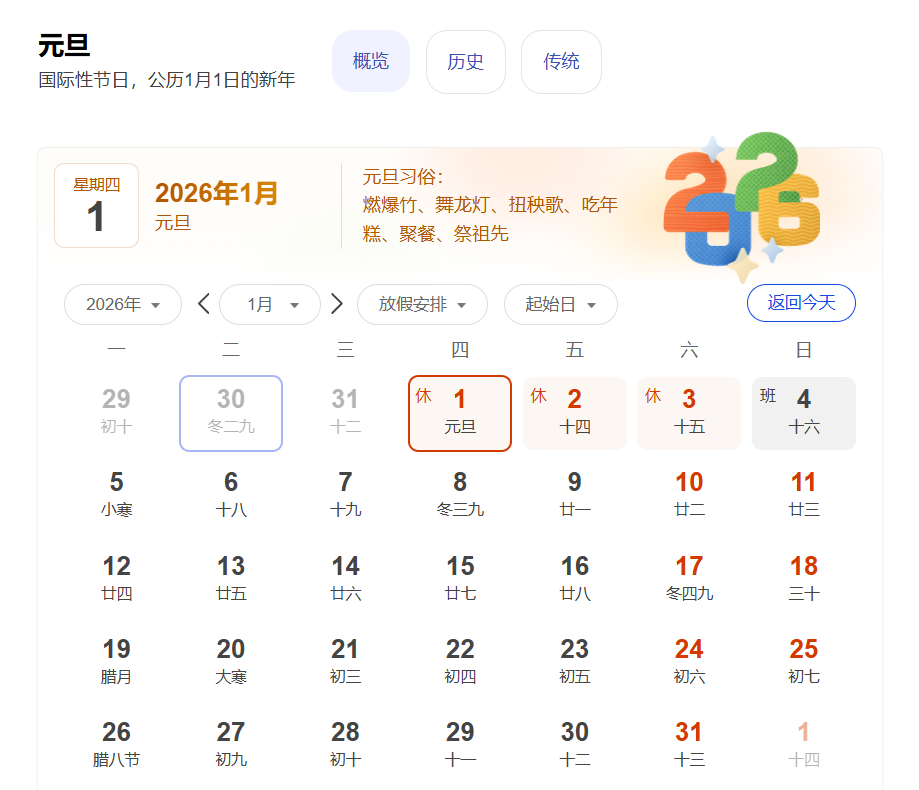Click January 26 腊八节 date
Viewport: 919px width, 790px height.
(116, 745)
